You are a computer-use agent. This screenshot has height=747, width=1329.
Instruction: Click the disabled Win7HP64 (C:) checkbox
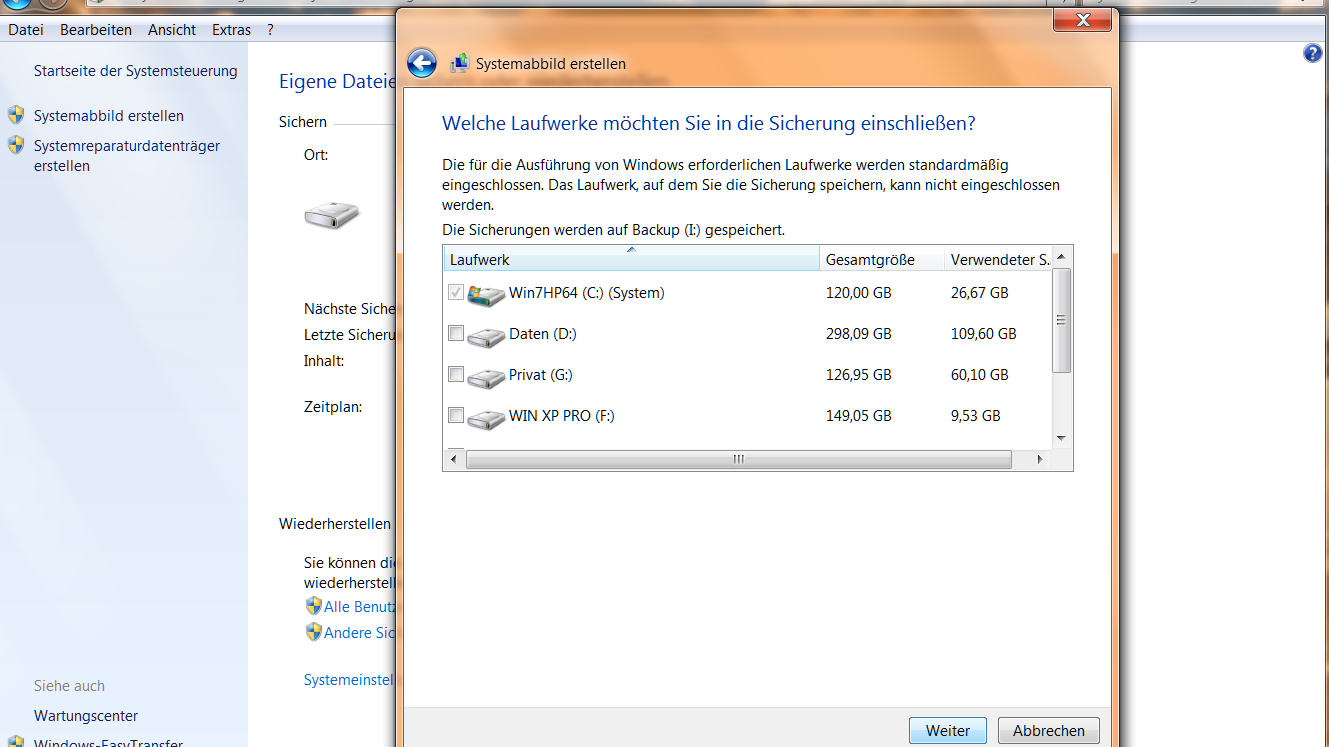point(456,292)
